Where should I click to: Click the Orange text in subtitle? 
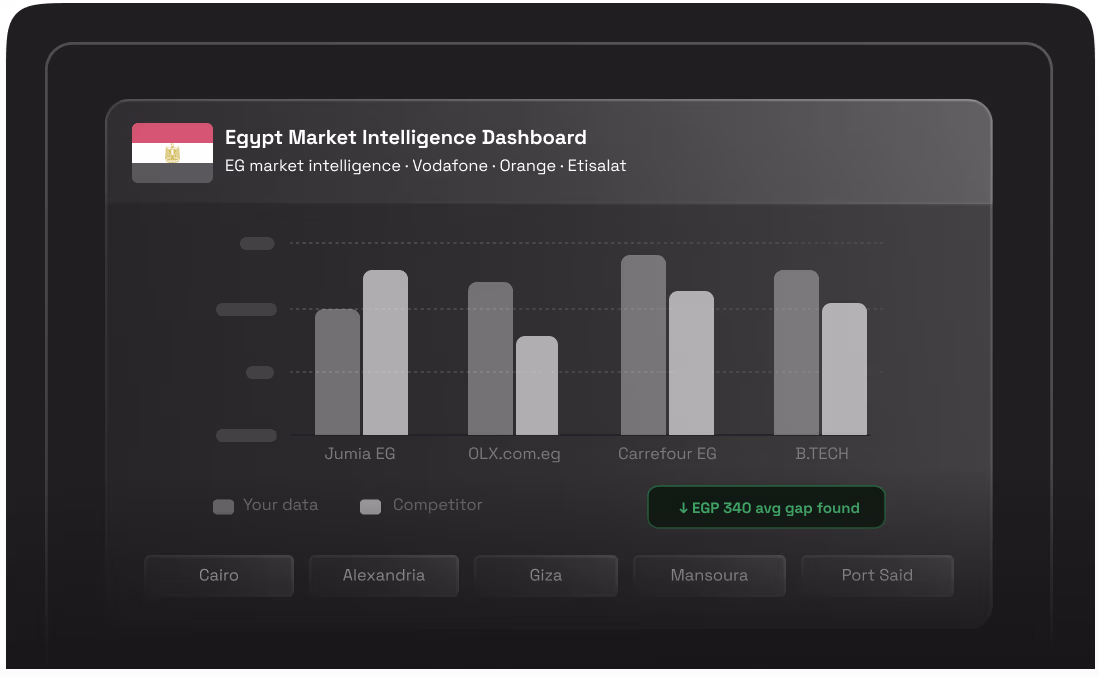tap(527, 166)
